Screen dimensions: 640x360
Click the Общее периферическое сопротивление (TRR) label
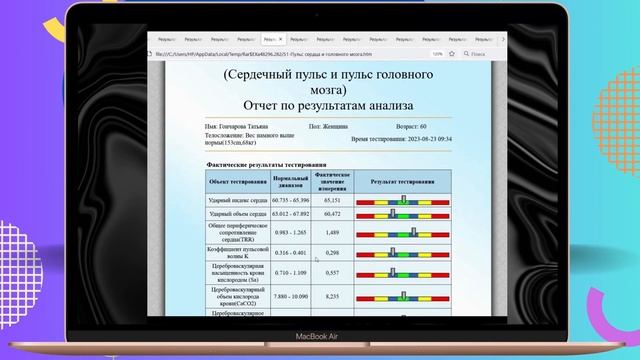pos(238,233)
